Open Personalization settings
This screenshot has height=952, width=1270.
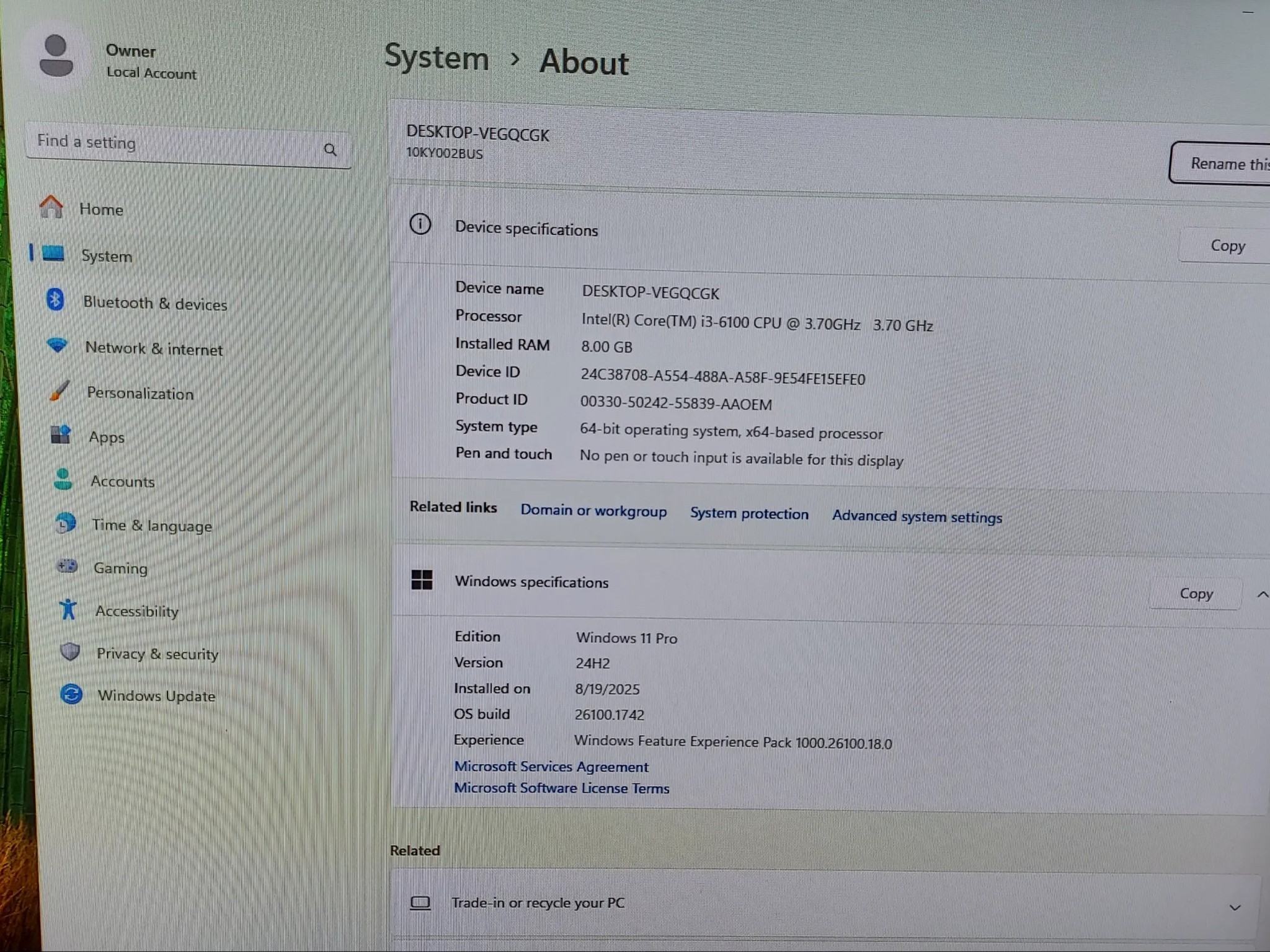[x=140, y=394]
